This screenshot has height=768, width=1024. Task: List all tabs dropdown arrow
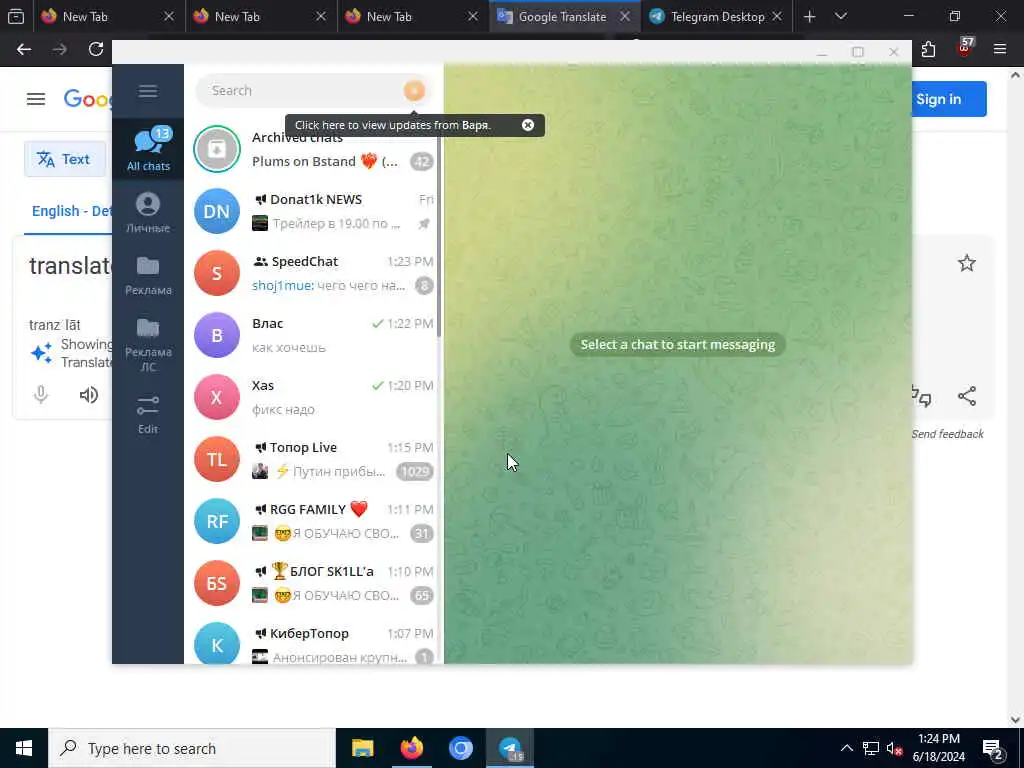[x=841, y=16]
